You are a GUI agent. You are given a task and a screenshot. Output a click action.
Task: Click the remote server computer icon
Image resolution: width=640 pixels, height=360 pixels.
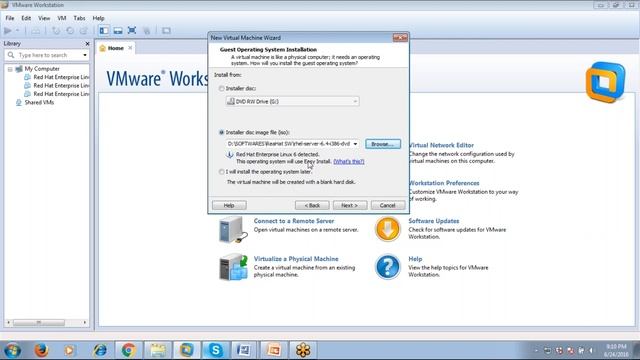coord(233,229)
